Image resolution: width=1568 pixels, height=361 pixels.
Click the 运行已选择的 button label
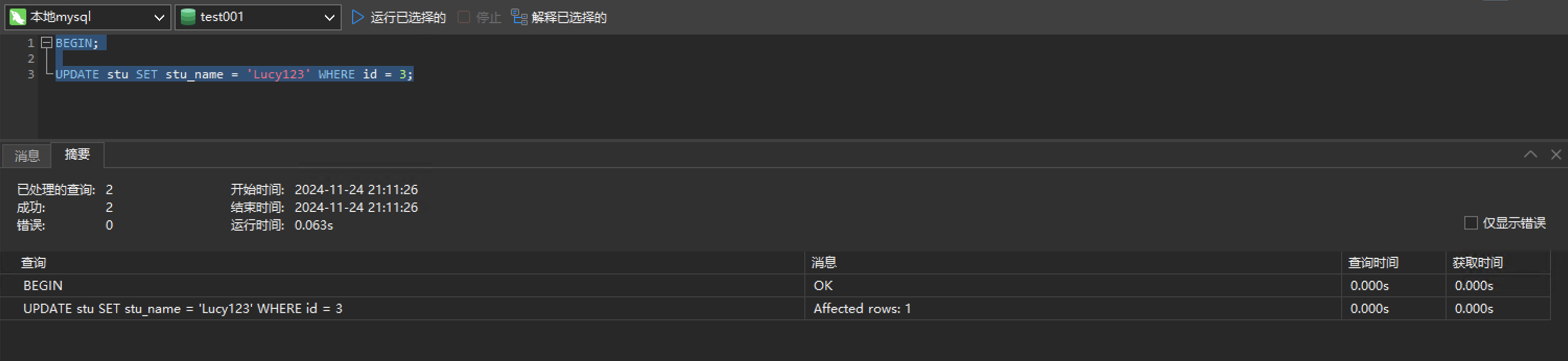(408, 18)
